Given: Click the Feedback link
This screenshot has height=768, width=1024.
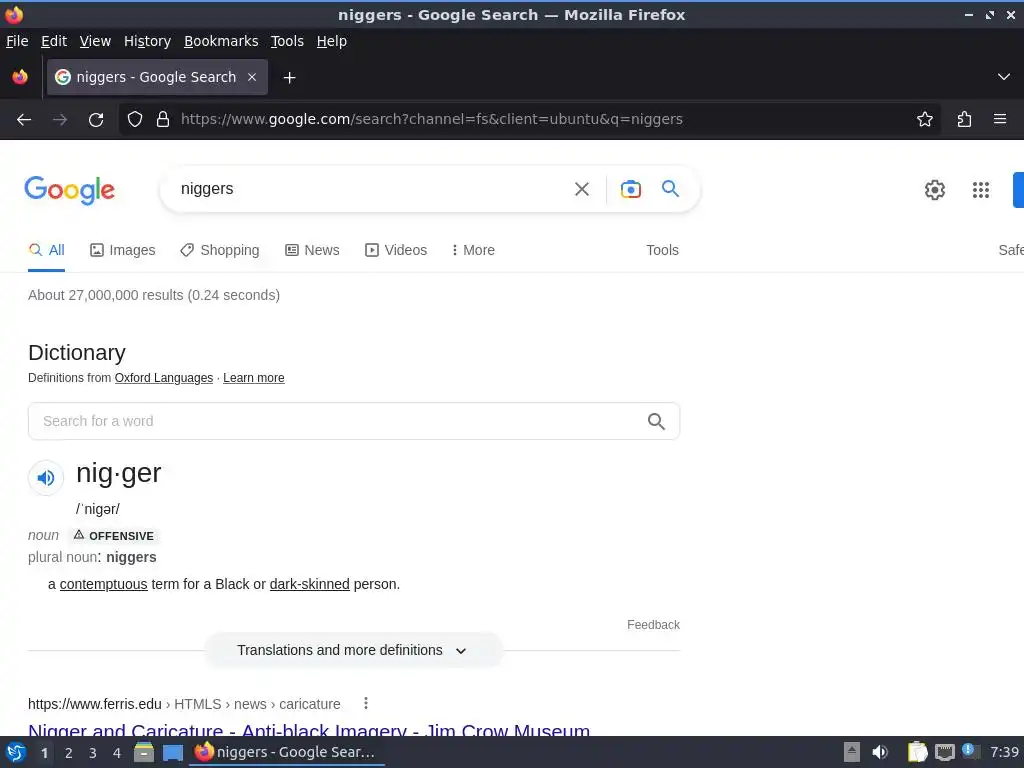Looking at the screenshot, I should coord(653,625).
